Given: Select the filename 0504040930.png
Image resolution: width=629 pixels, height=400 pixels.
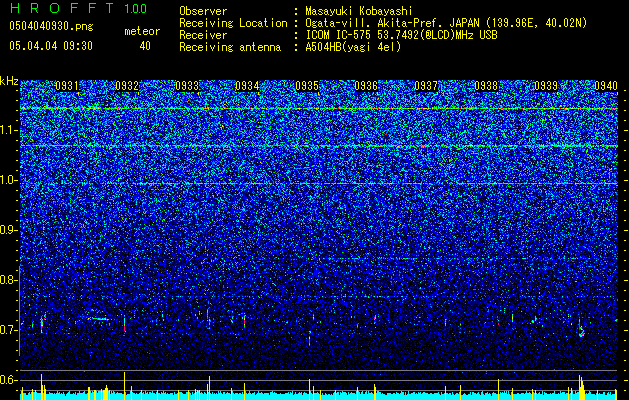Looking at the screenshot, I should [x=51, y=27].
